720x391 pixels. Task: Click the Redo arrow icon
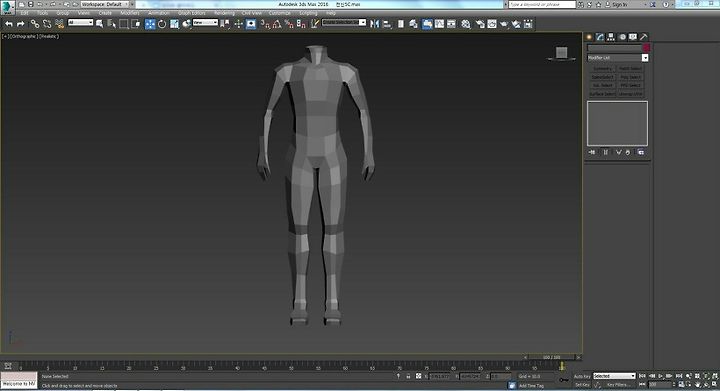tap(20, 24)
